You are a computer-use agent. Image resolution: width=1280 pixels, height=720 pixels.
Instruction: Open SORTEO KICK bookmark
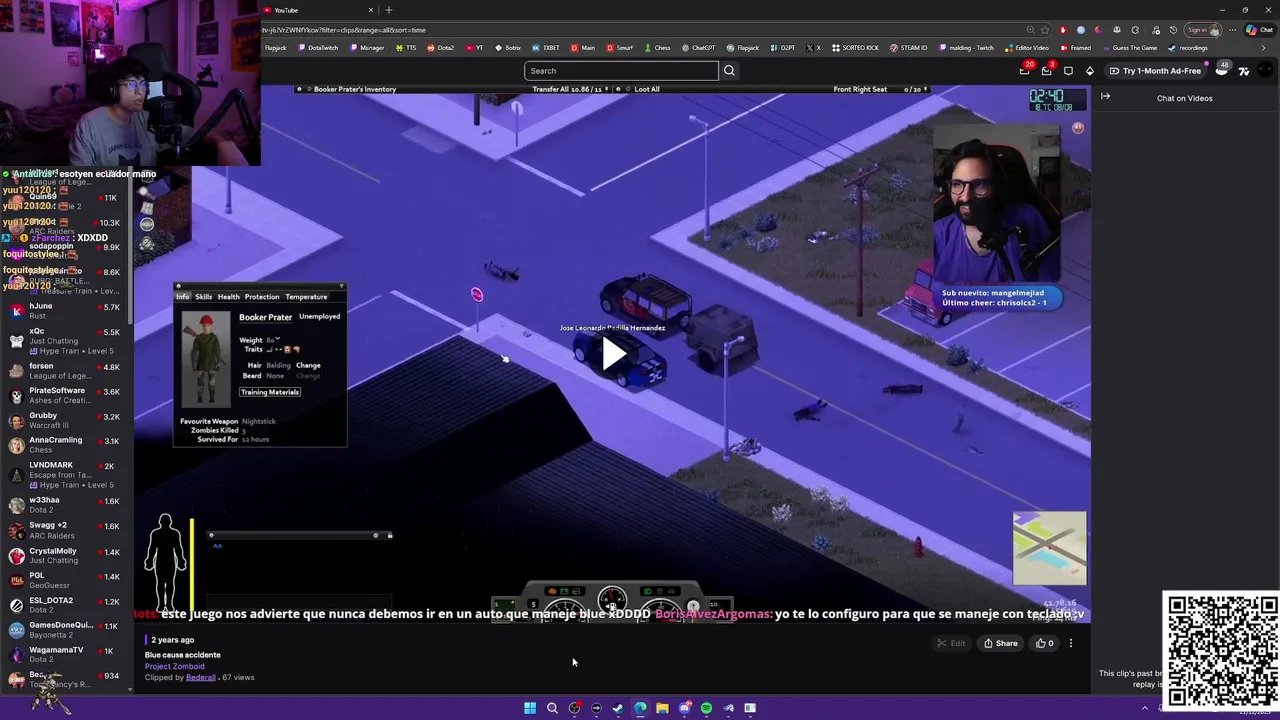855,48
